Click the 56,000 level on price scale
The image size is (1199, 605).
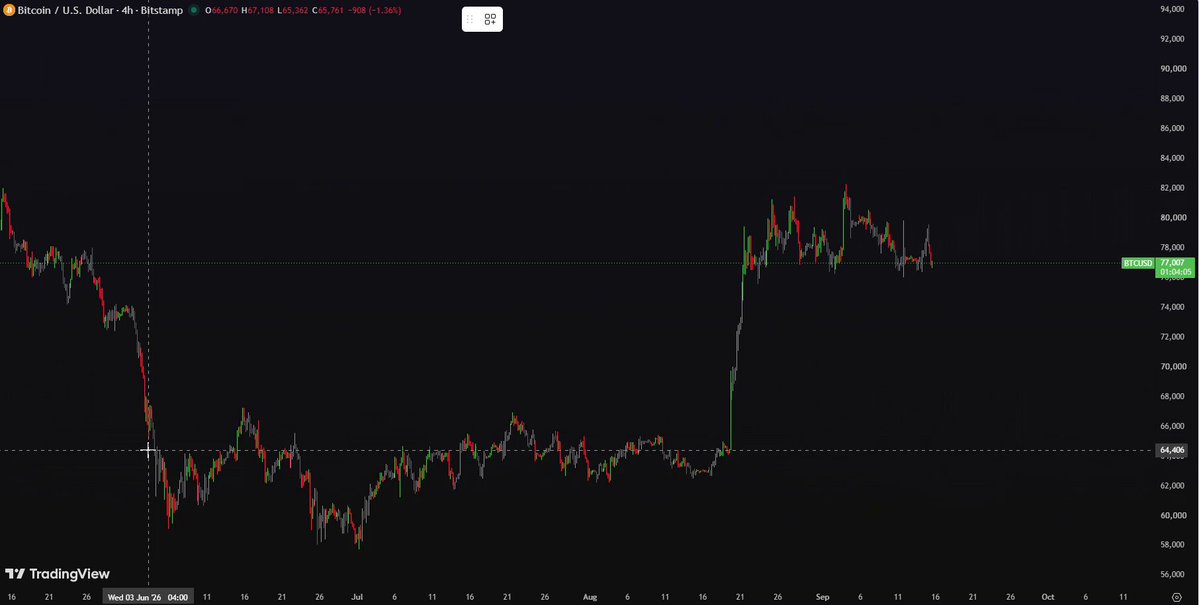1172,574
